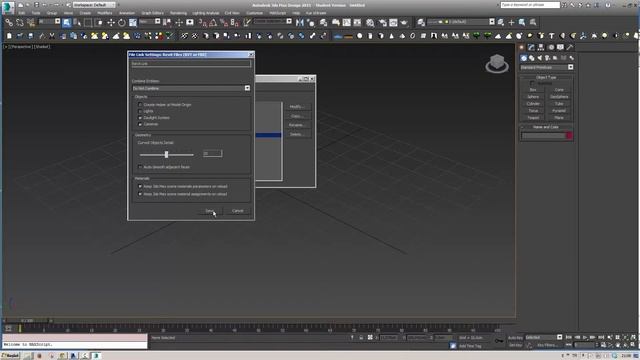The width and height of the screenshot is (640, 360).
Task: Toggle Keep 3ds Max scene materials parameters on reload
Action: [140, 187]
